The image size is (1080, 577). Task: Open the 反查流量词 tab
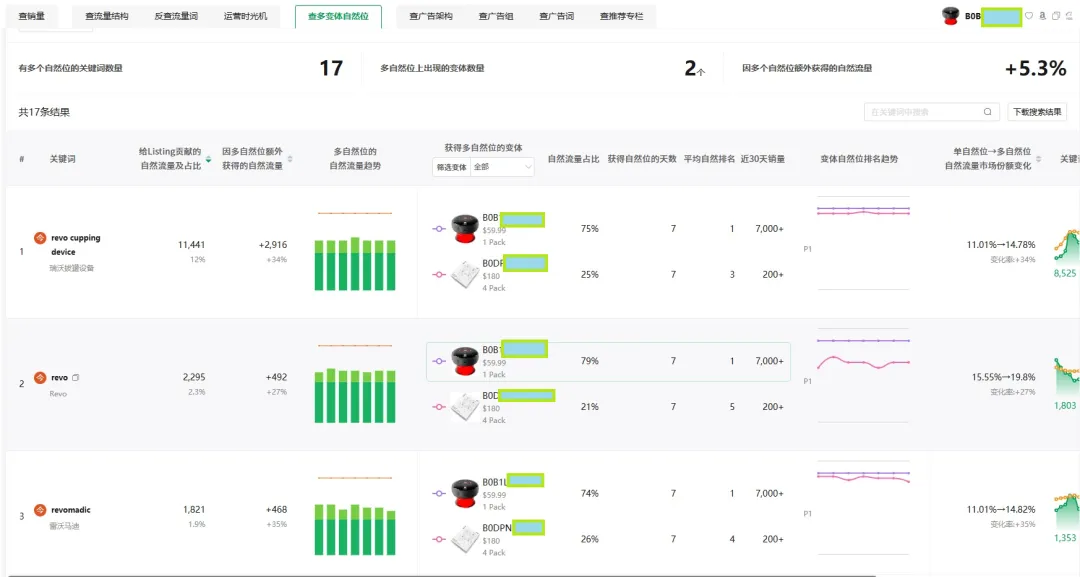(x=176, y=16)
